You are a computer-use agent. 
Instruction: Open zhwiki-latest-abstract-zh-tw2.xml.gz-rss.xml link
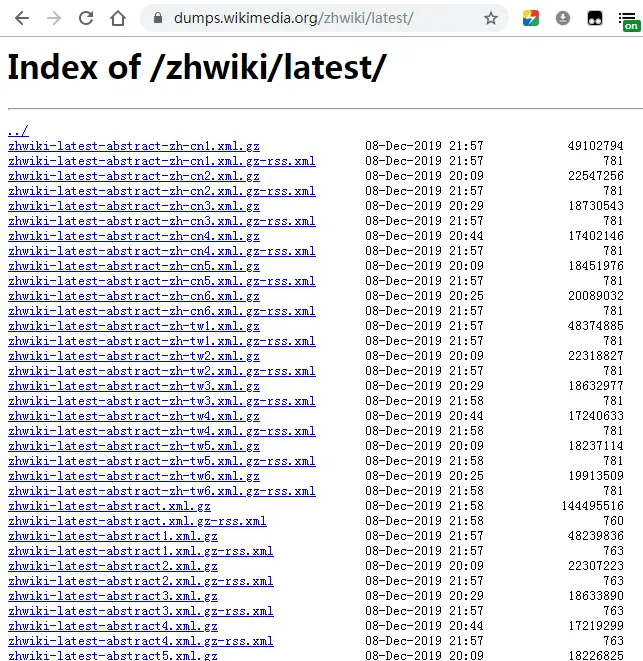click(161, 371)
